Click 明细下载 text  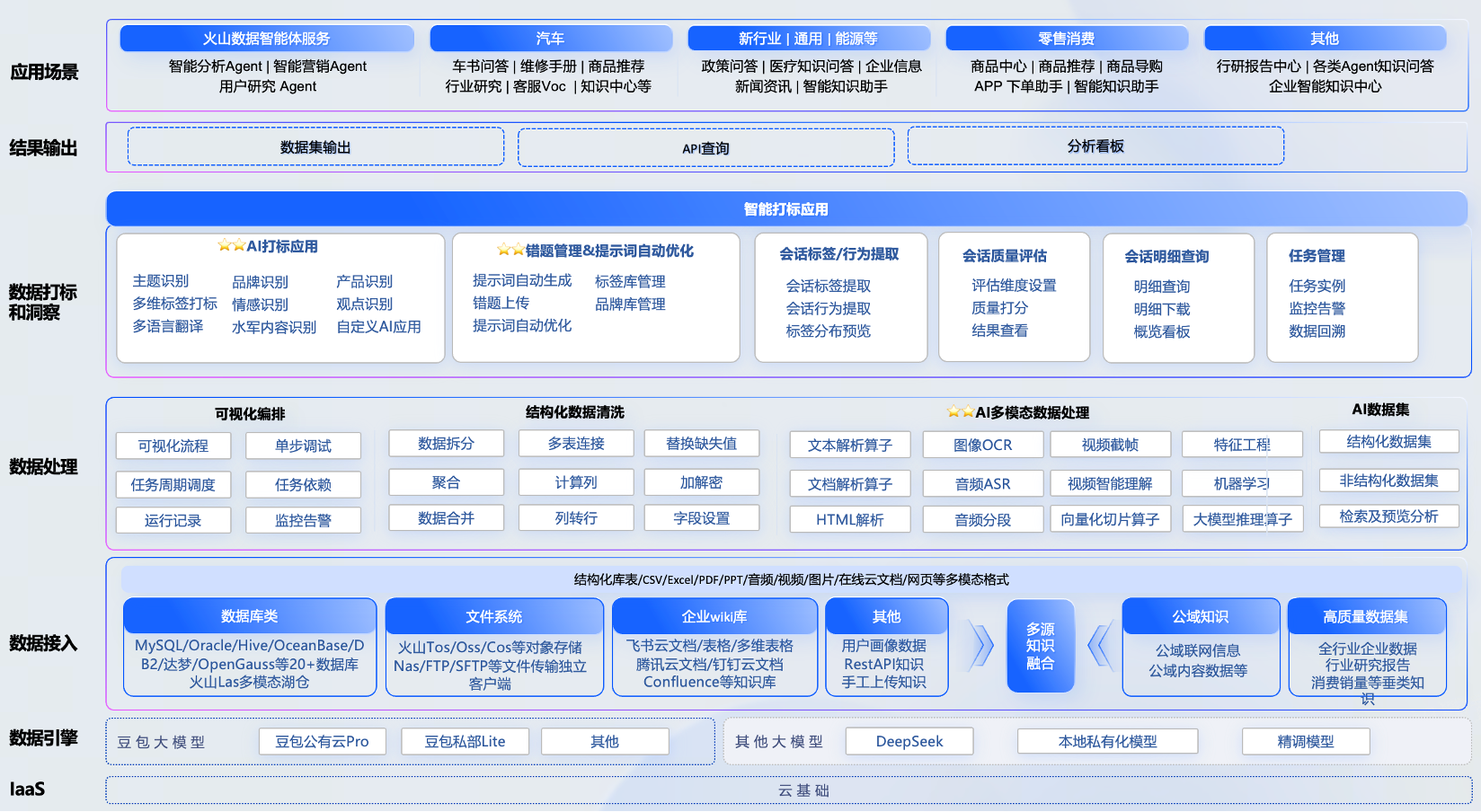click(x=1162, y=309)
